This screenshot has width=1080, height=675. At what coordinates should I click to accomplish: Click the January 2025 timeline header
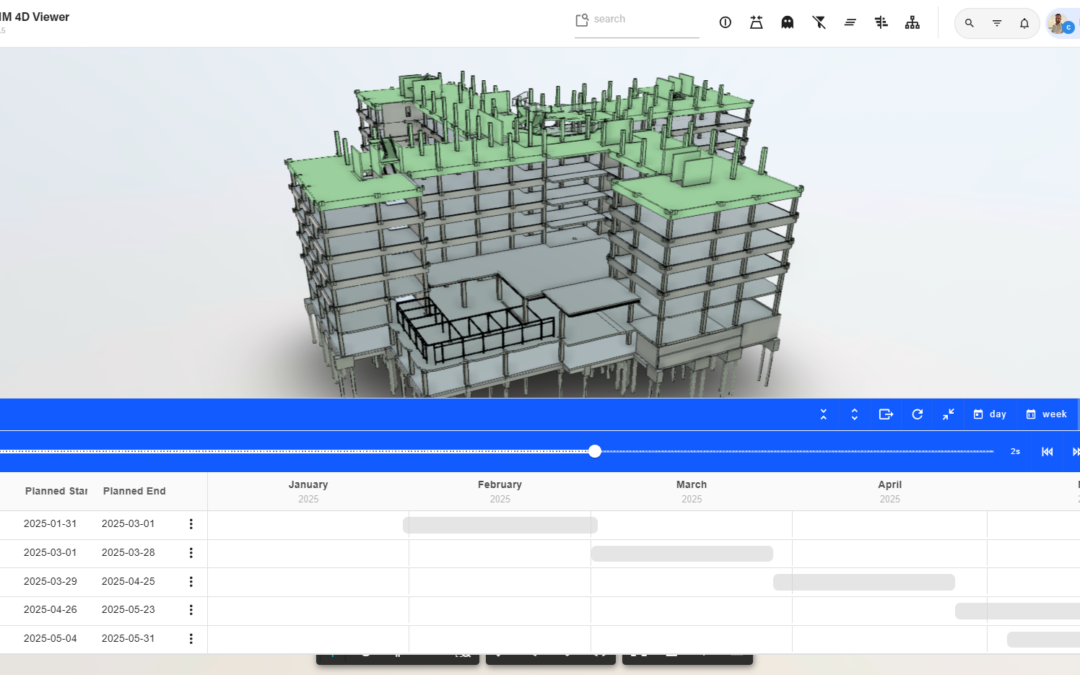(308, 491)
